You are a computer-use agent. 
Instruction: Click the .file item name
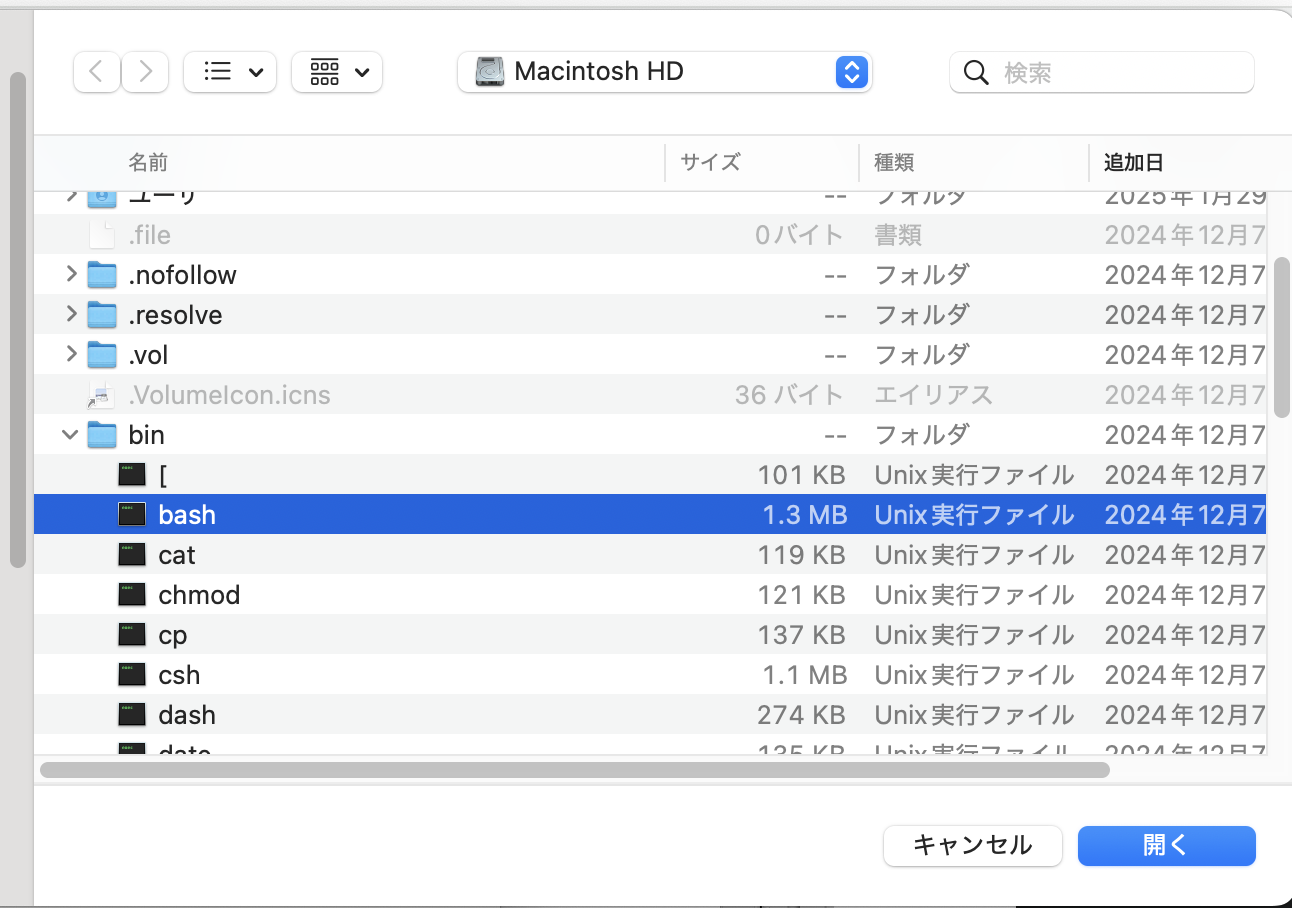[149, 235]
